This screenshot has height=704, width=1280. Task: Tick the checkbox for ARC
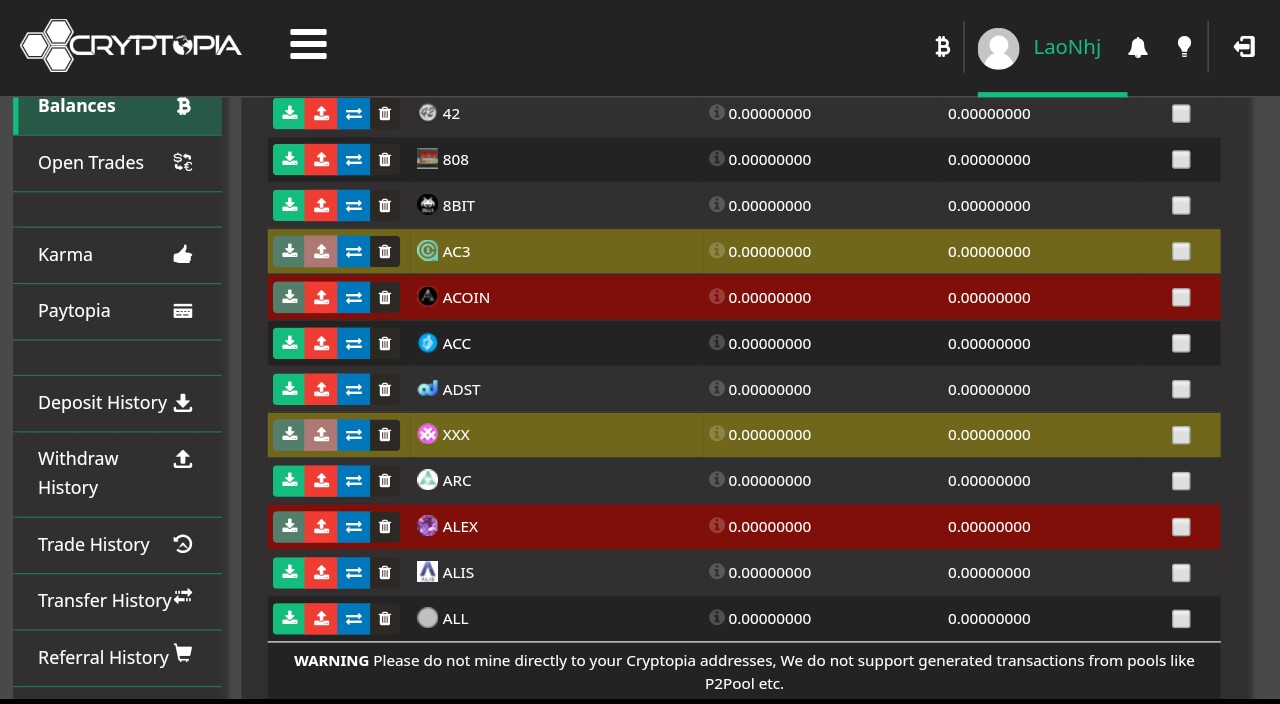point(1181,481)
